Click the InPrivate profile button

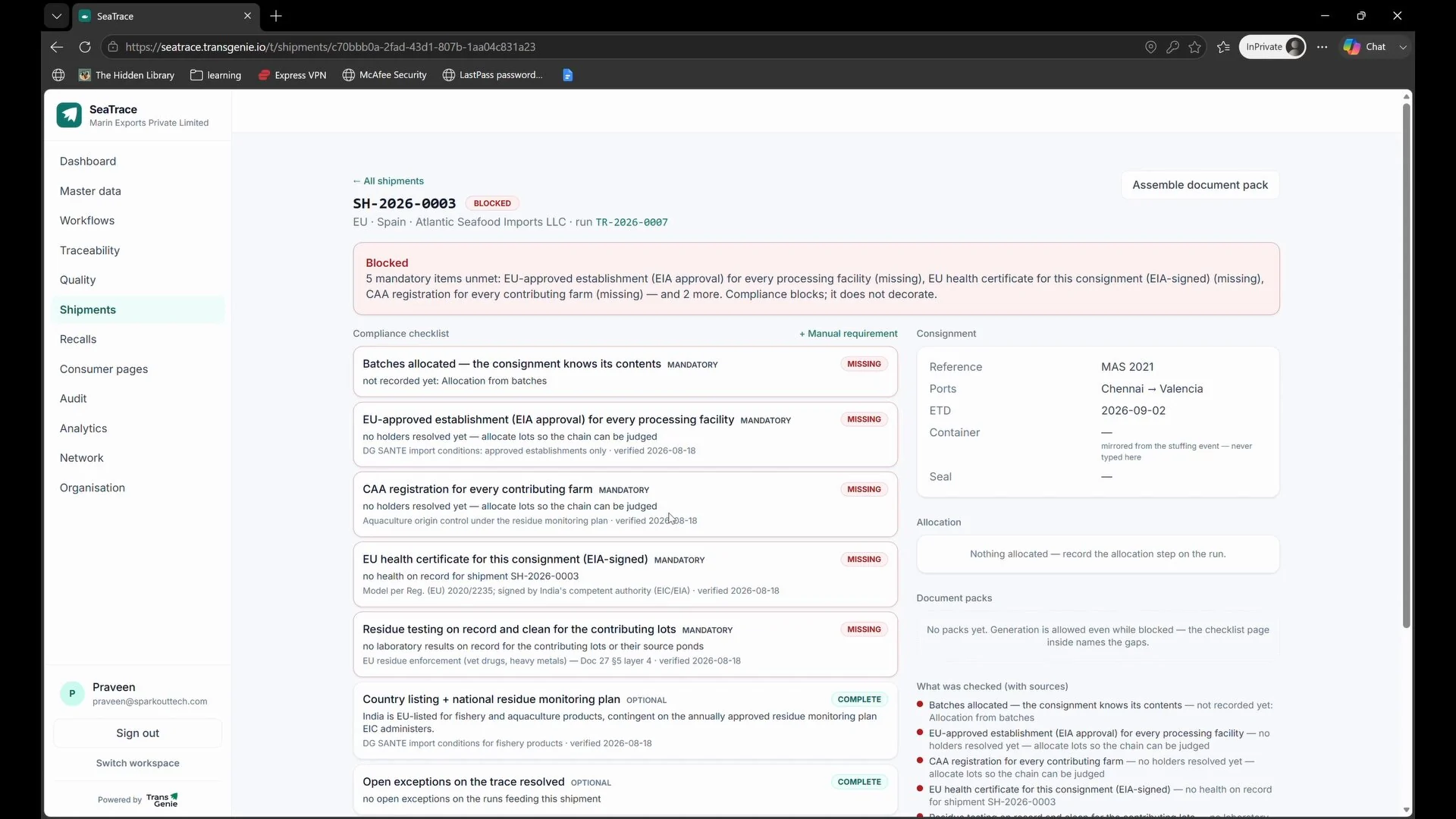(1272, 47)
